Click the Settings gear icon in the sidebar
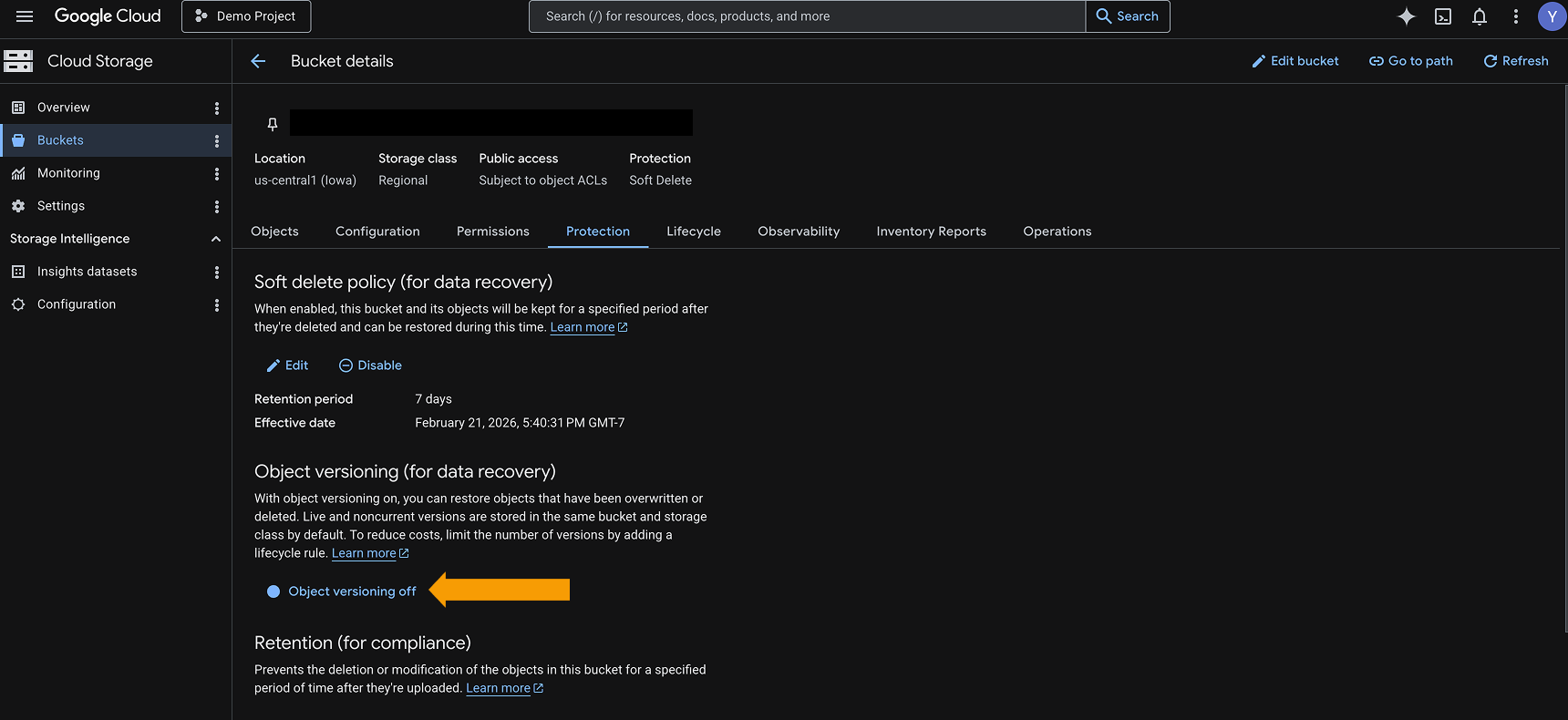Viewport: 1568px width, 720px height. click(x=18, y=206)
